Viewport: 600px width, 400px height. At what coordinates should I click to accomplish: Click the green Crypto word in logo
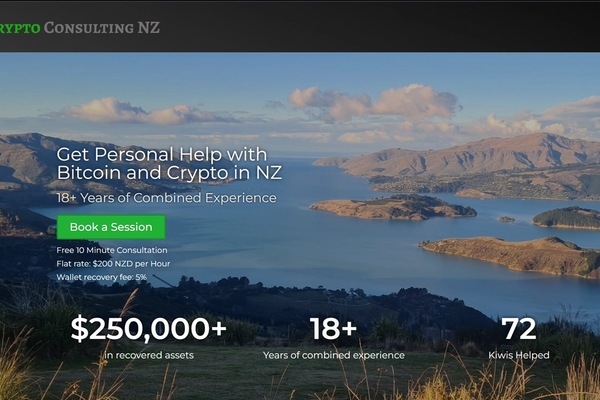(20, 28)
